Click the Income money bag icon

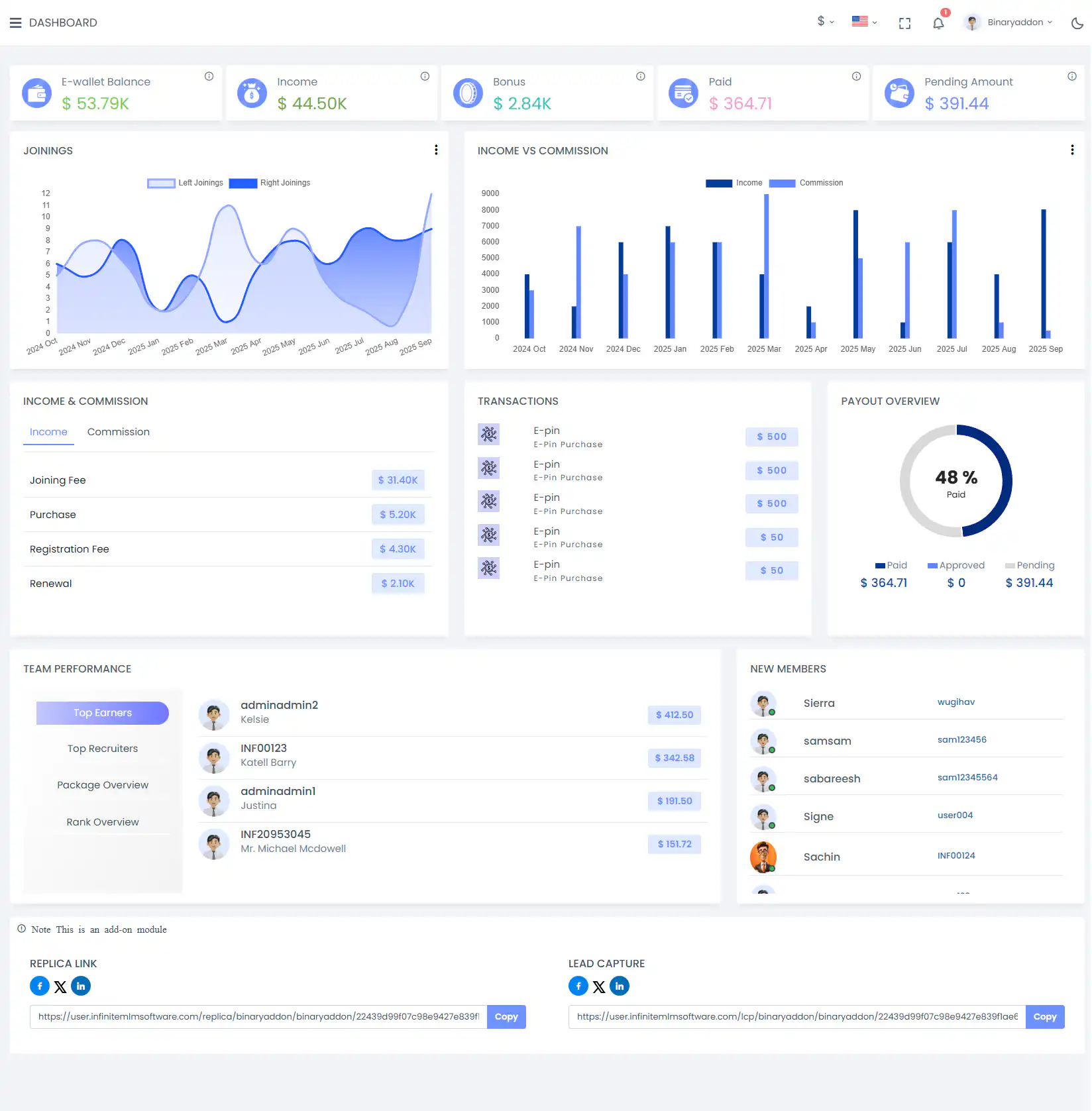(x=252, y=93)
